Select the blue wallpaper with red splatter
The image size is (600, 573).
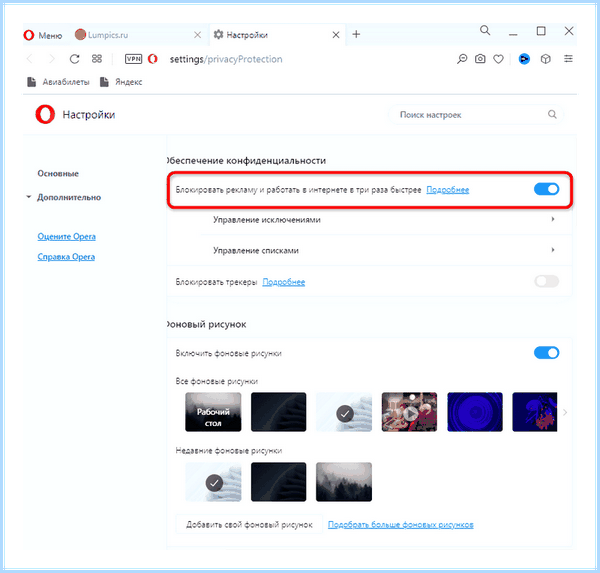535,412
